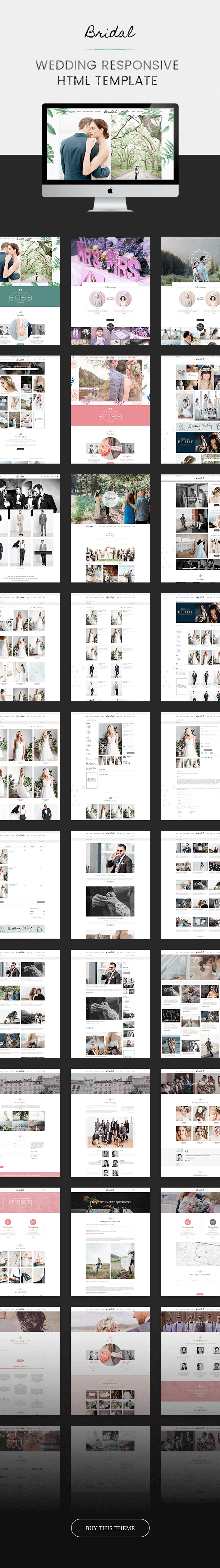This screenshot has height=1568, width=220.
Task: Click the "WEDDING RESPONSIVE" heading text
Action: [x=107, y=65]
